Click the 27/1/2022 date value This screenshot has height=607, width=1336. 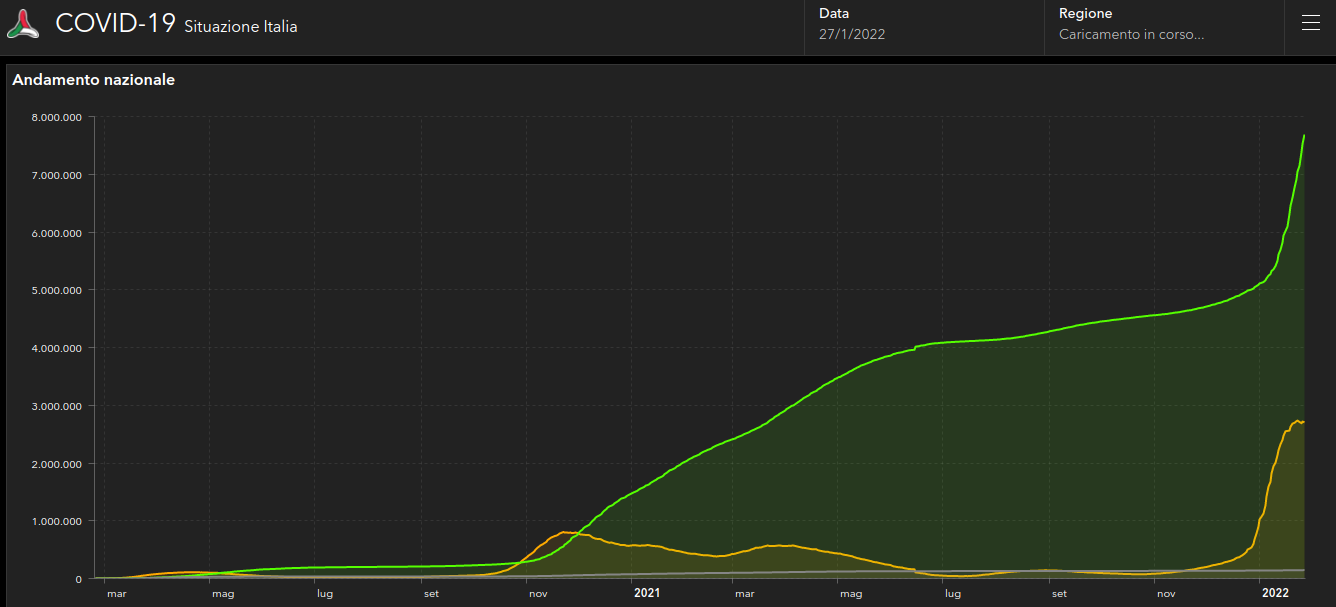(852, 34)
